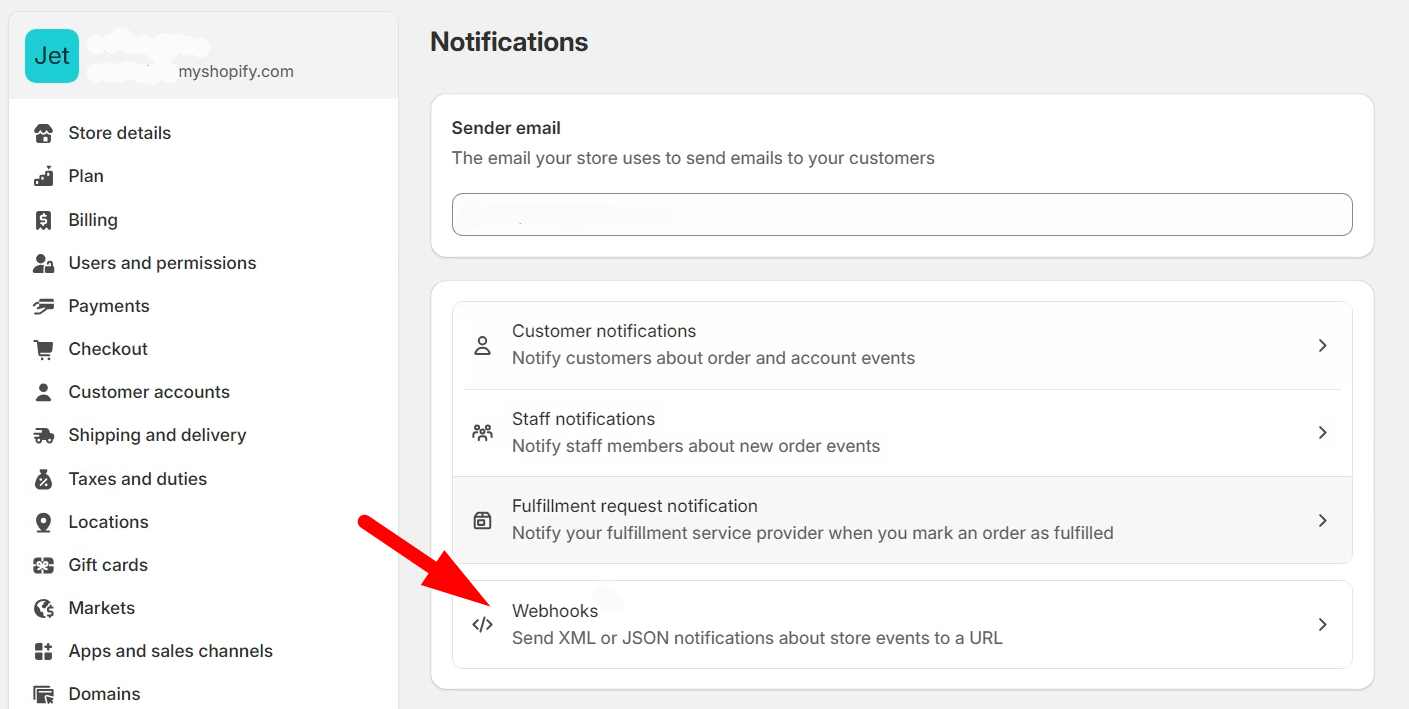
Task: Select Taxes and duties in sidebar
Action: 137,479
